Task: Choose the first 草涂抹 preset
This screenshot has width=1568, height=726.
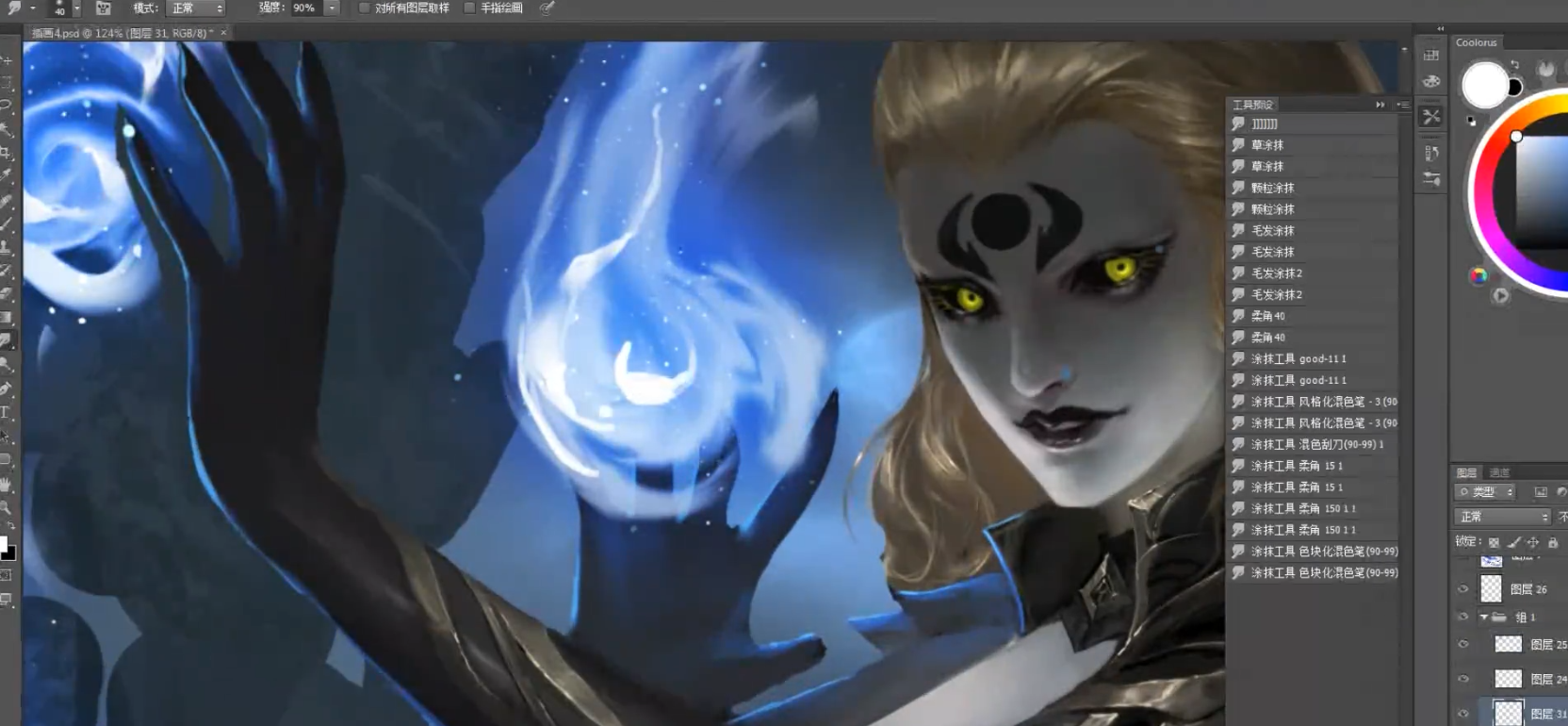Action: (1314, 145)
